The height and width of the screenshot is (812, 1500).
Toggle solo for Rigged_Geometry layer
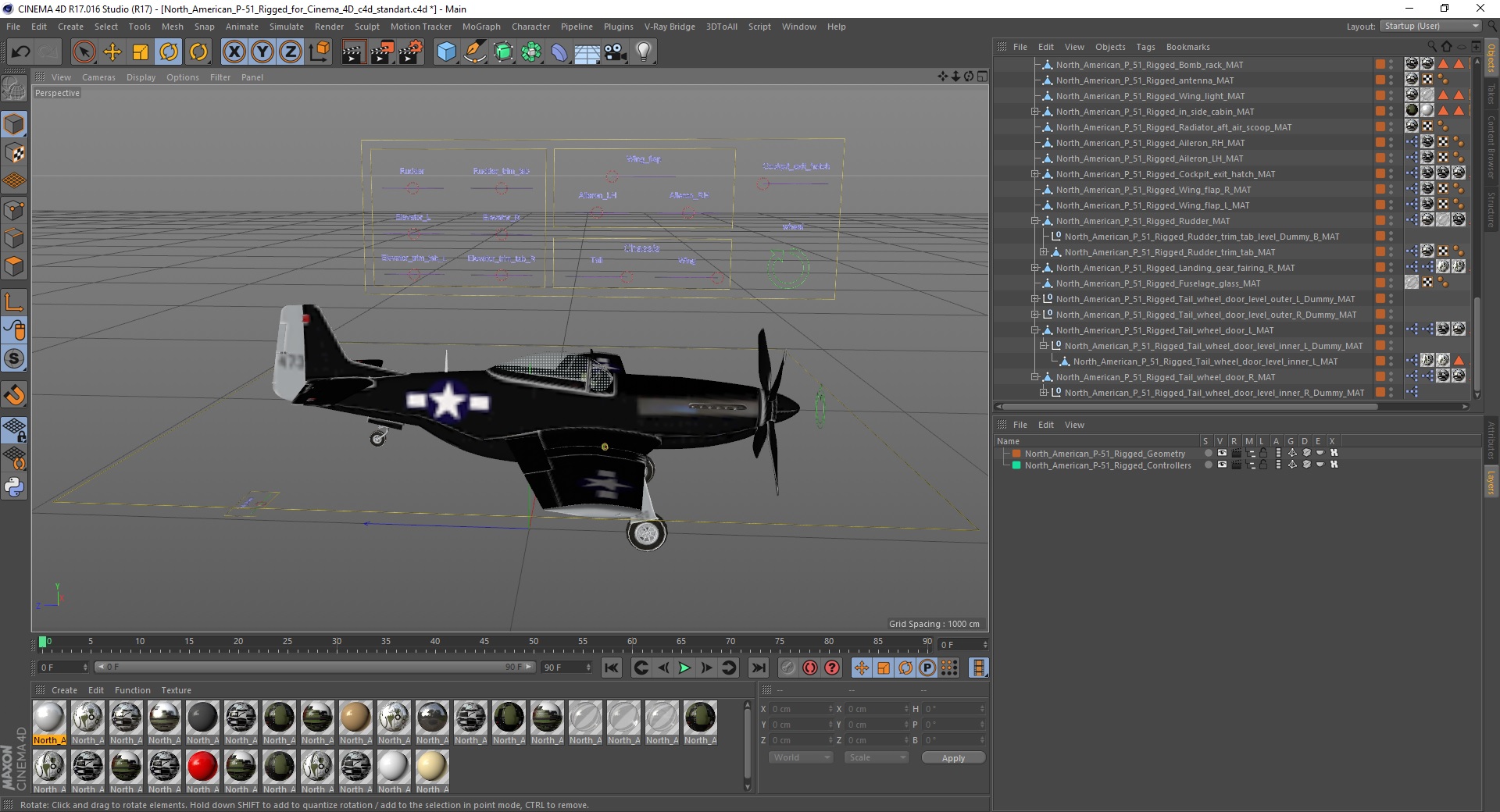pyautogui.click(x=1209, y=453)
